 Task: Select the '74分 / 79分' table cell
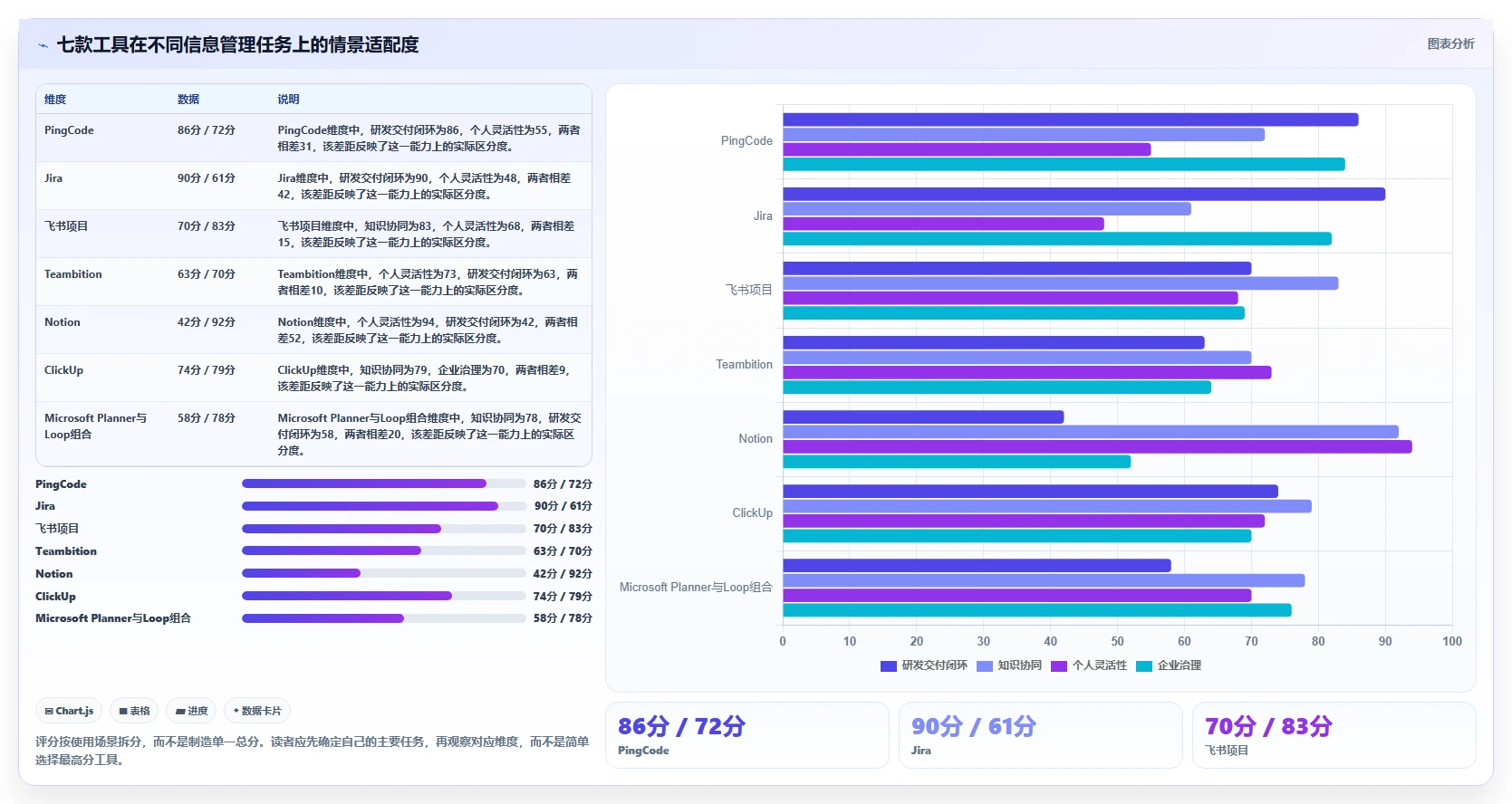(207, 370)
